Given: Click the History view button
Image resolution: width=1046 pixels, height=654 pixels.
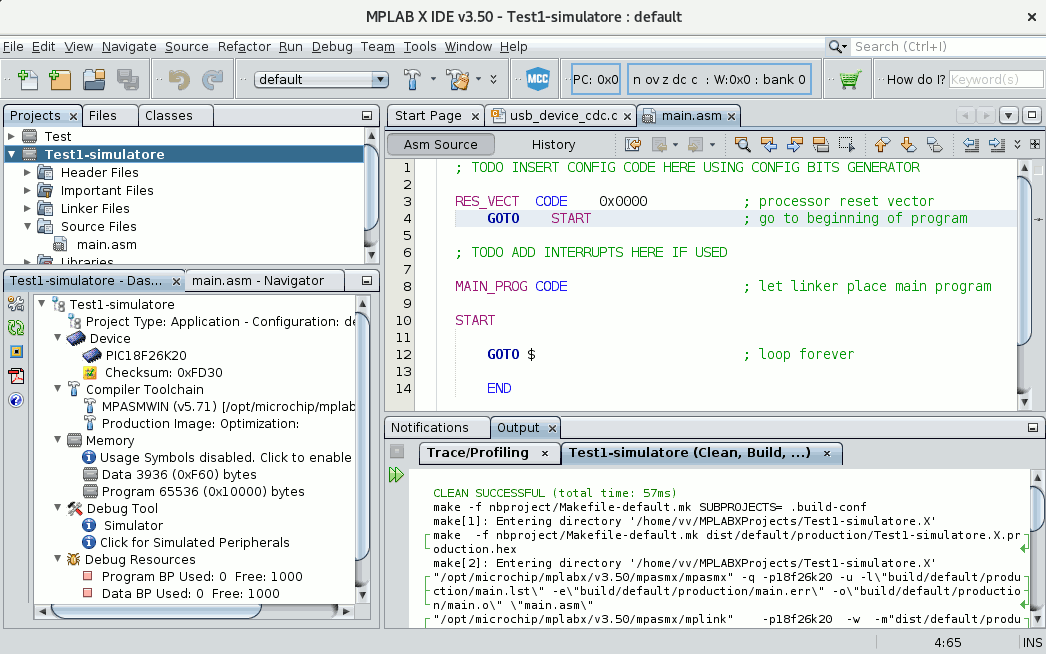Looking at the screenshot, I should (553, 144).
